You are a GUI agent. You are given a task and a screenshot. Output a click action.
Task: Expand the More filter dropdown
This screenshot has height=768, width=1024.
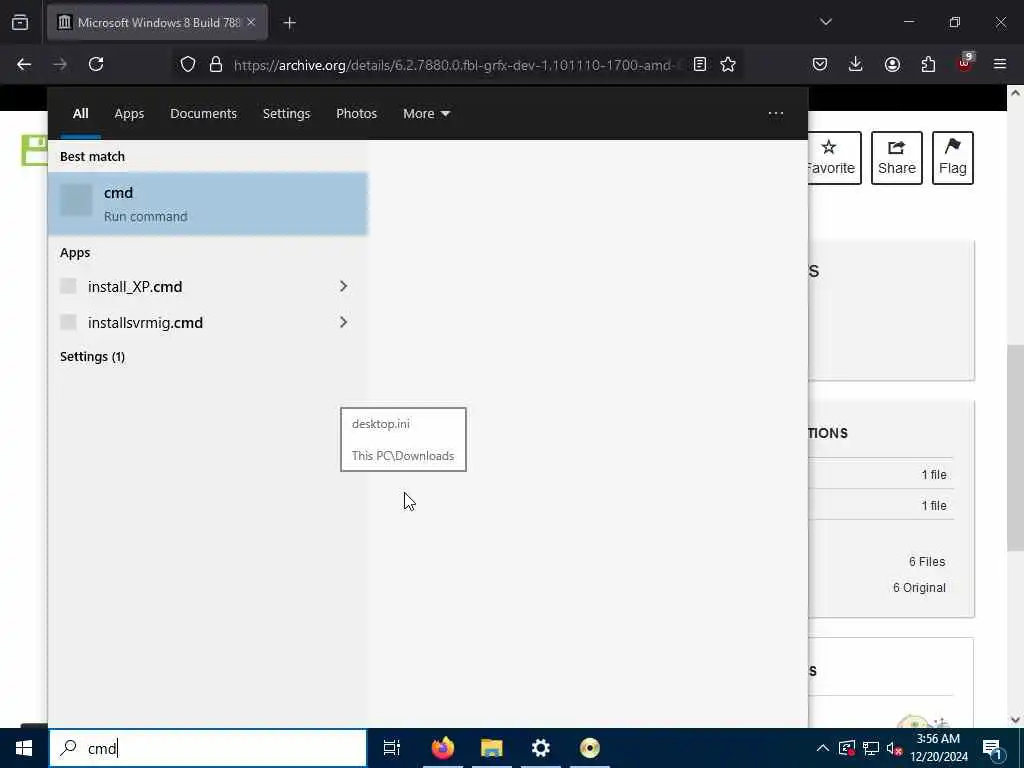click(x=426, y=114)
